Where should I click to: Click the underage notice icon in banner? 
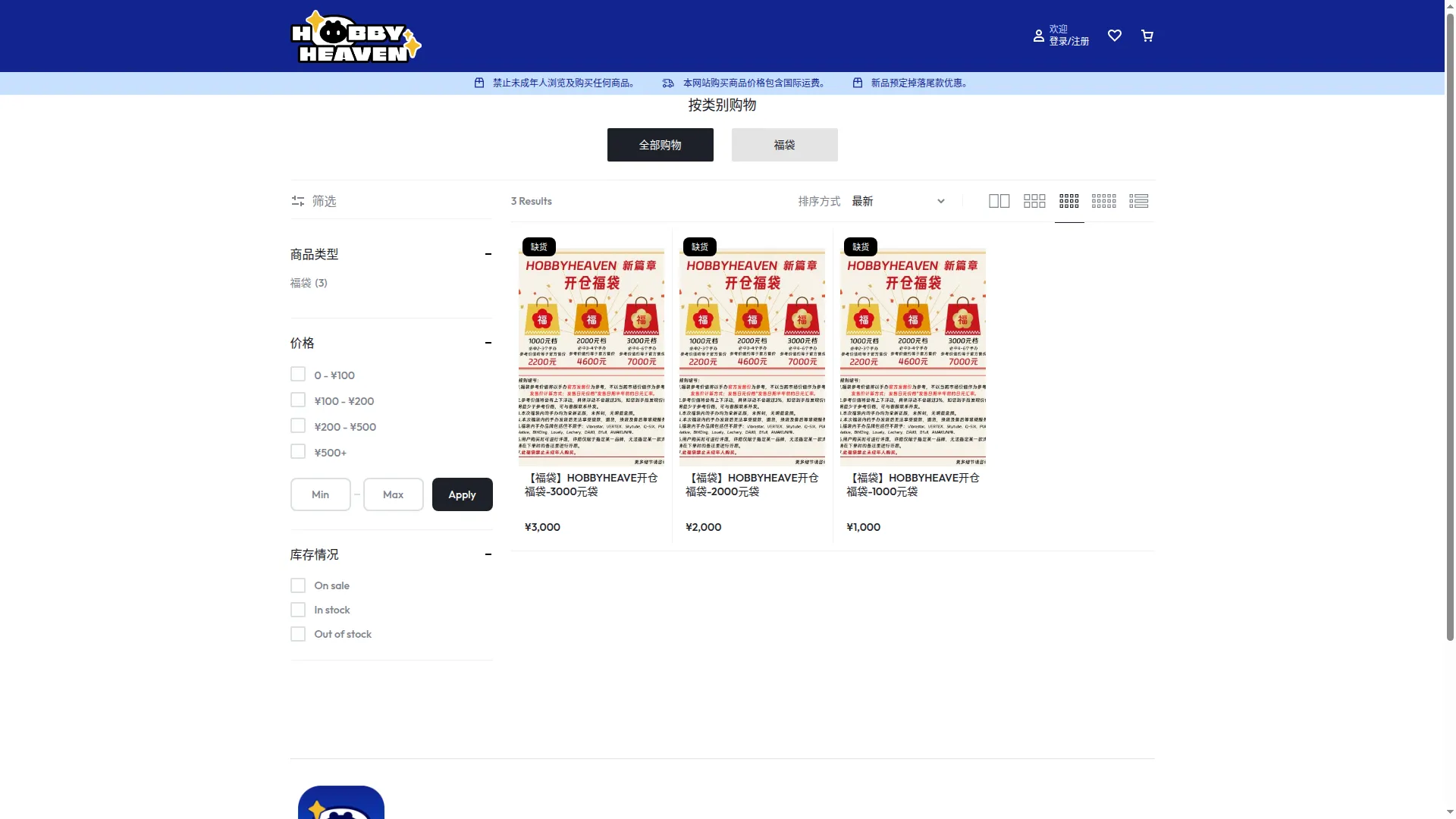(479, 83)
